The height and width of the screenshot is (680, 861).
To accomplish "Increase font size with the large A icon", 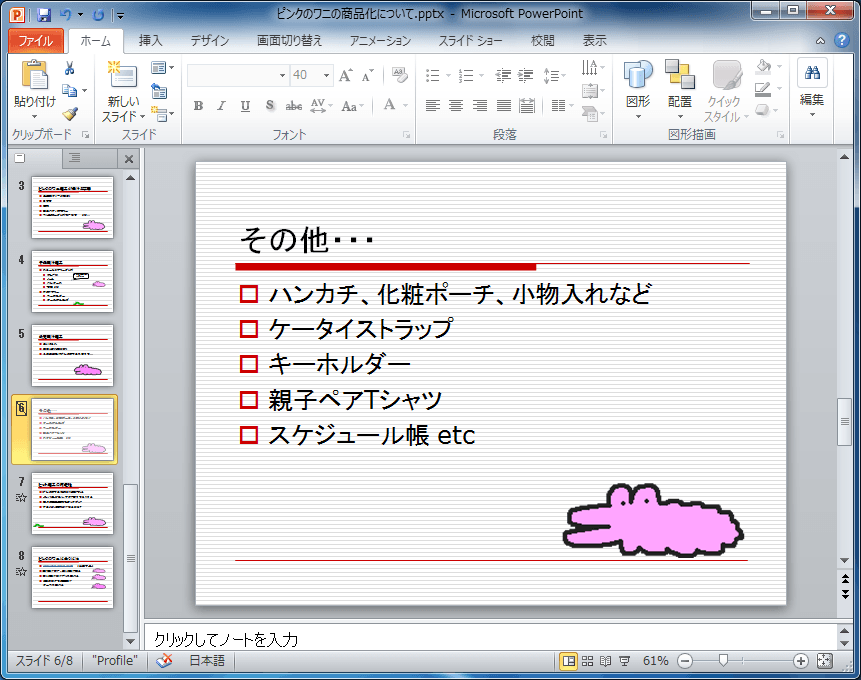I will (345, 75).
